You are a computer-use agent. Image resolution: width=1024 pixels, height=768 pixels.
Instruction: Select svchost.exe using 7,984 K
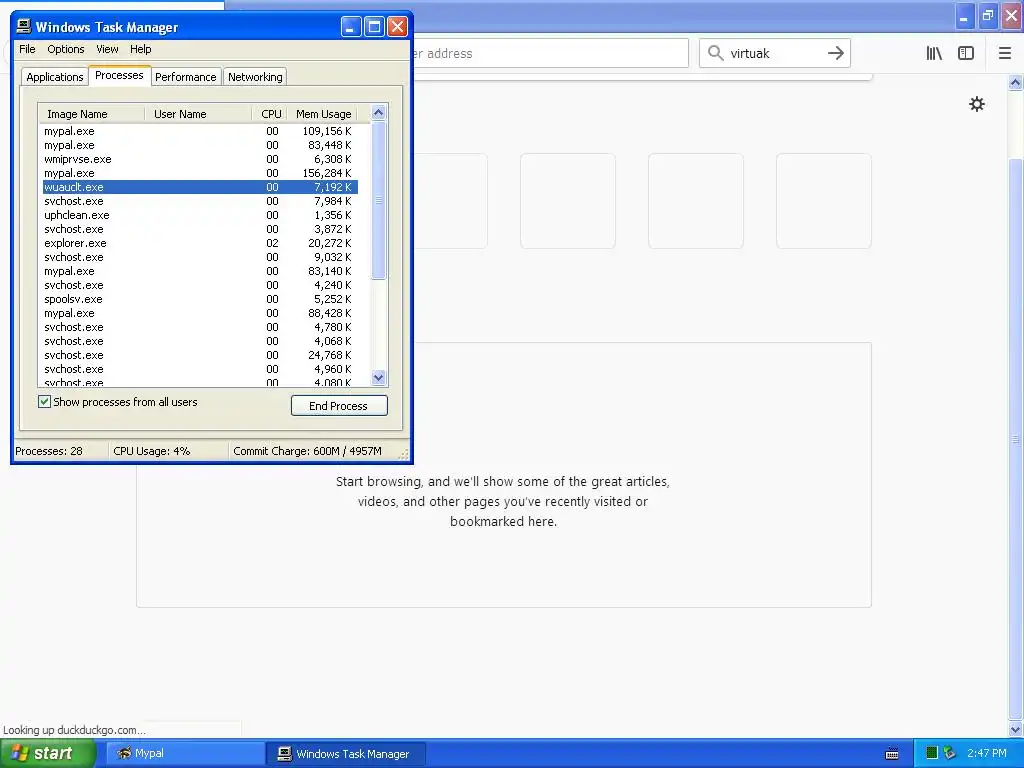[x=200, y=201]
